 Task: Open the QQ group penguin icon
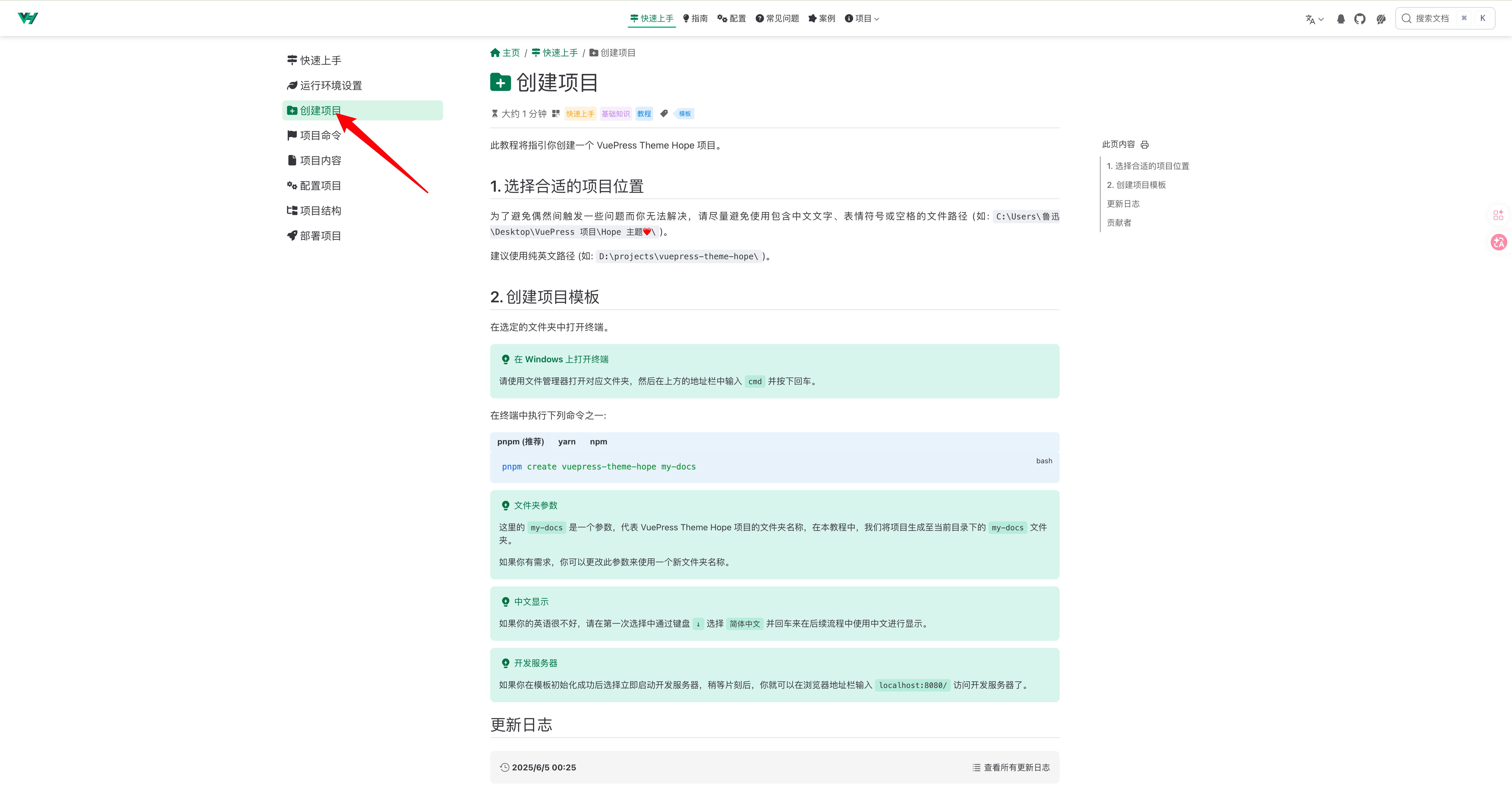[x=1341, y=19]
